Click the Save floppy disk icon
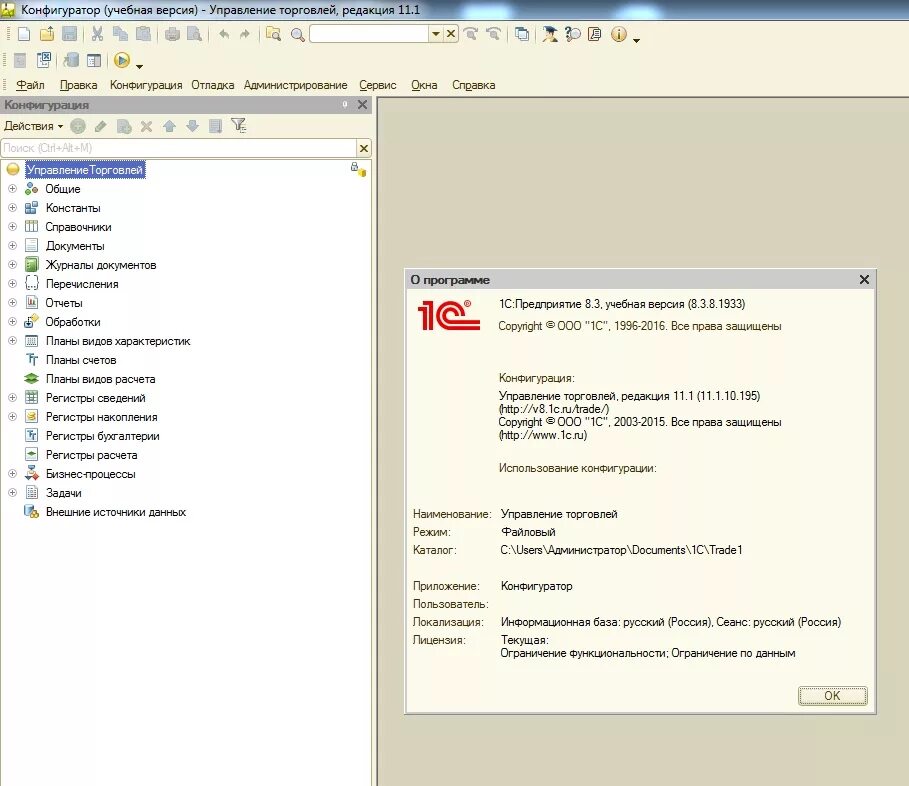 click(70, 34)
